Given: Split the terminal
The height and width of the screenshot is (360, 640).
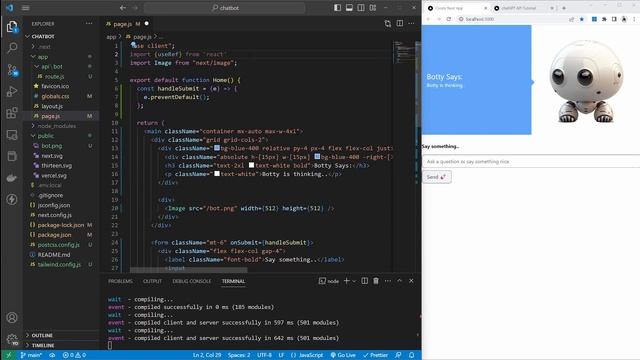Looking at the screenshot, I should tap(364, 281).
